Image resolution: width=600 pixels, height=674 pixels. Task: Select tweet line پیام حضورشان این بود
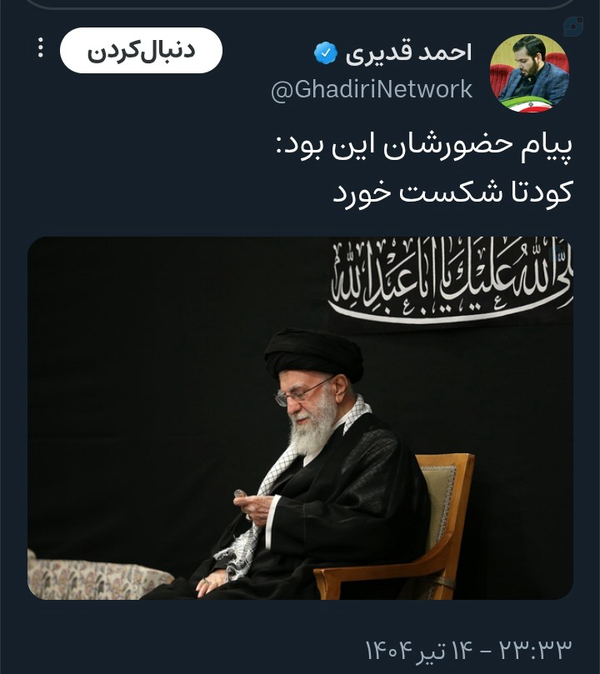(x=424, y=148)
